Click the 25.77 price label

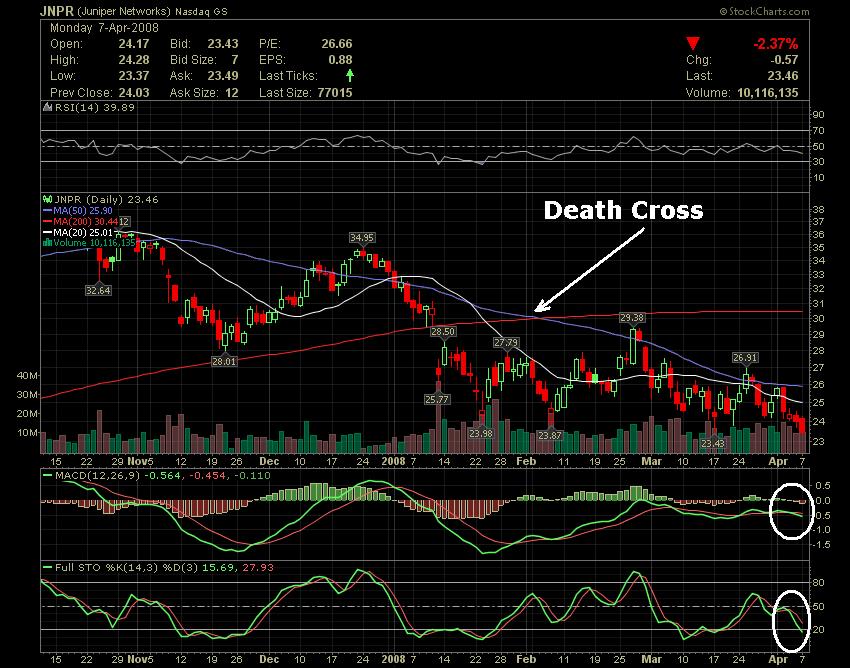coord(437,399)
